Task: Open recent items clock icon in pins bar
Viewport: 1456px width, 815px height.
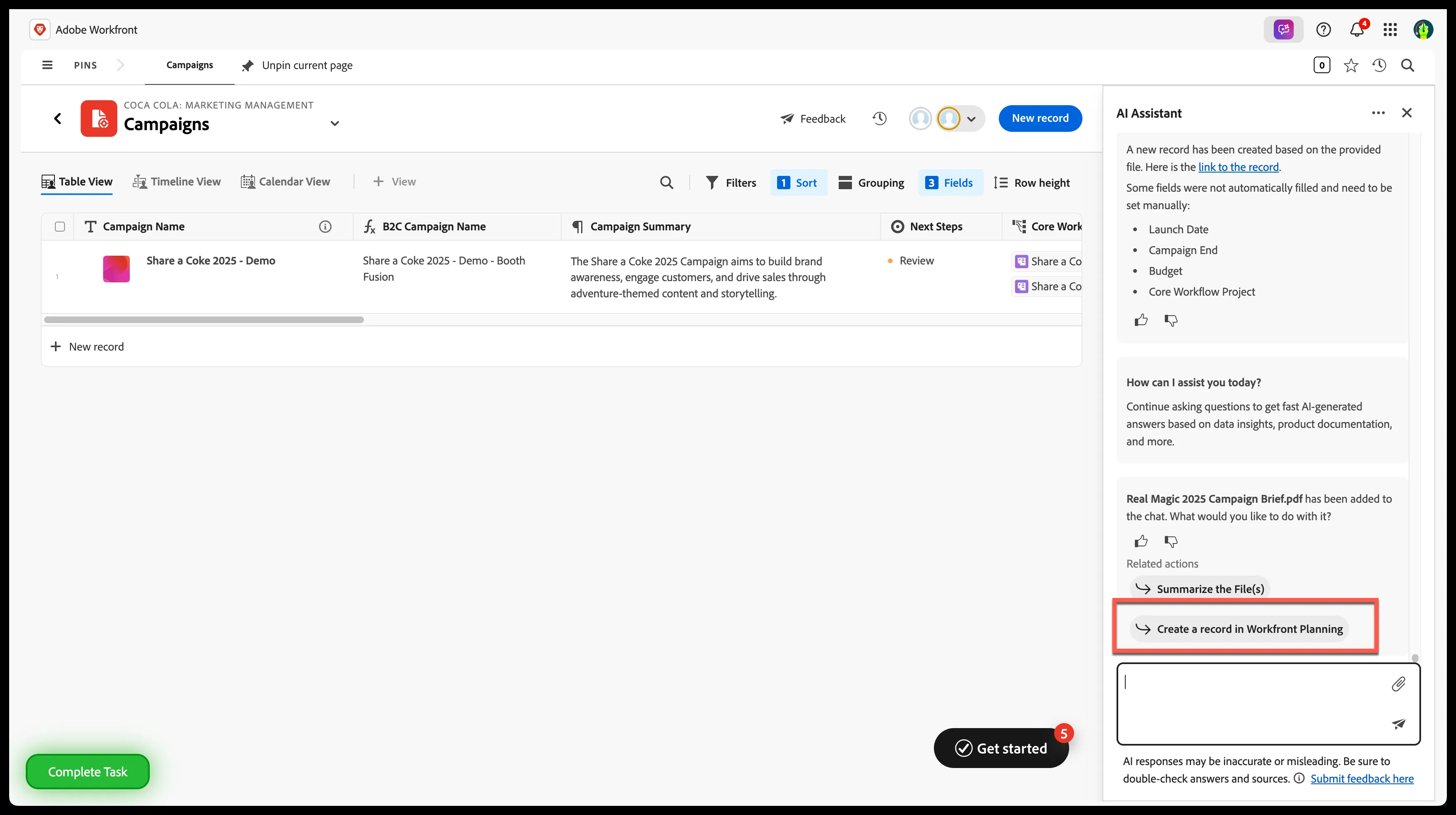Action: pos(1379,66)
